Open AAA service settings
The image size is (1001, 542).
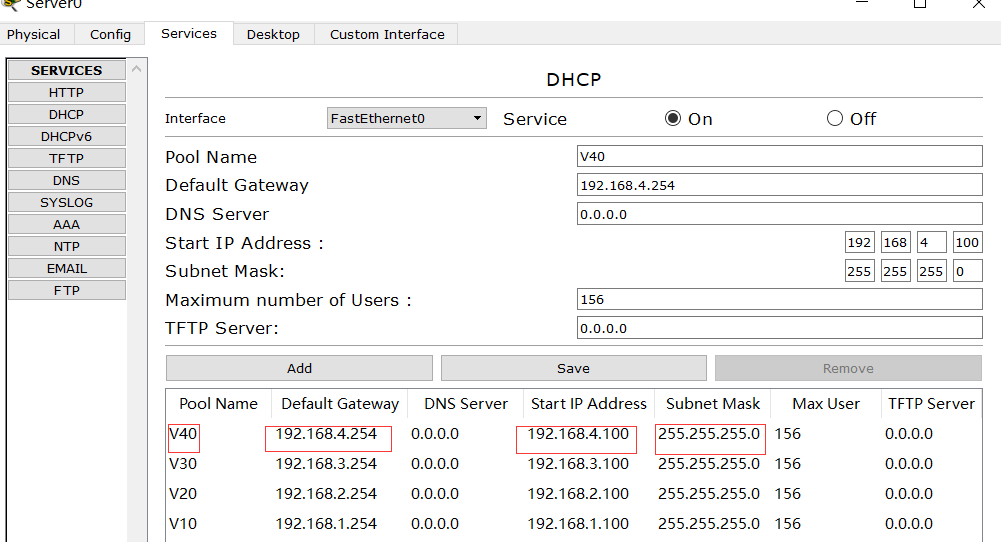tap(66, 225)
